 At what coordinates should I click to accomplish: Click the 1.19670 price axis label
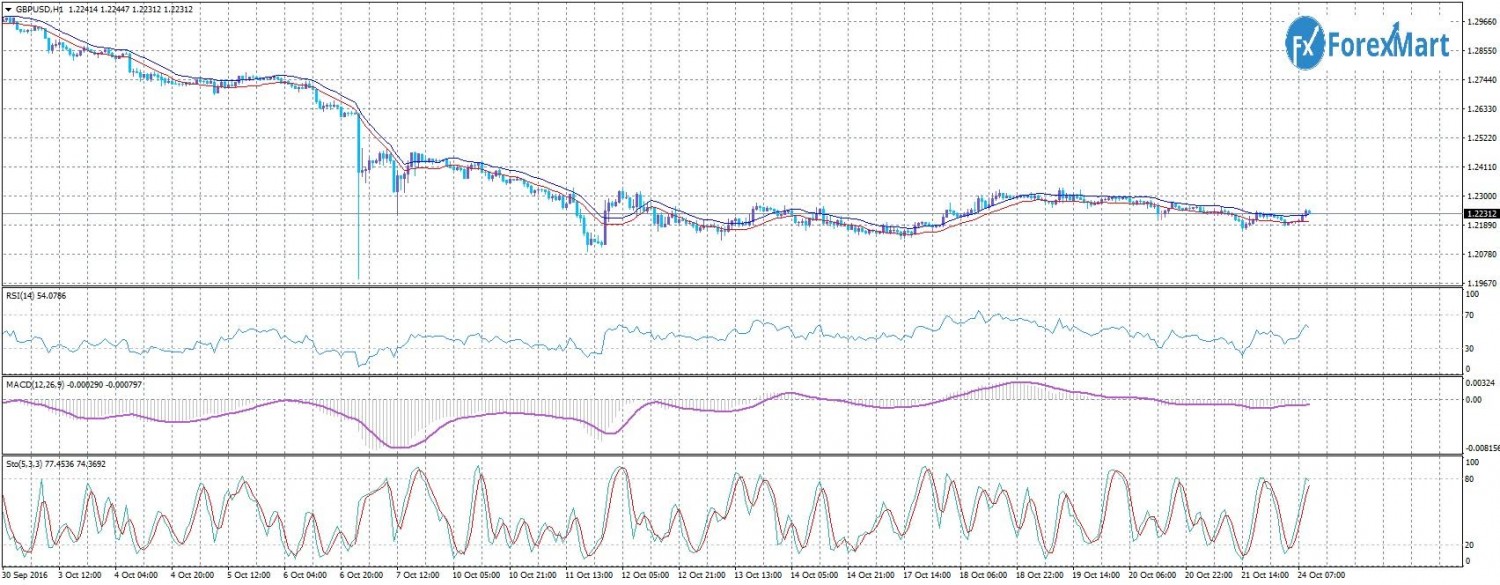click(1480, 284)
